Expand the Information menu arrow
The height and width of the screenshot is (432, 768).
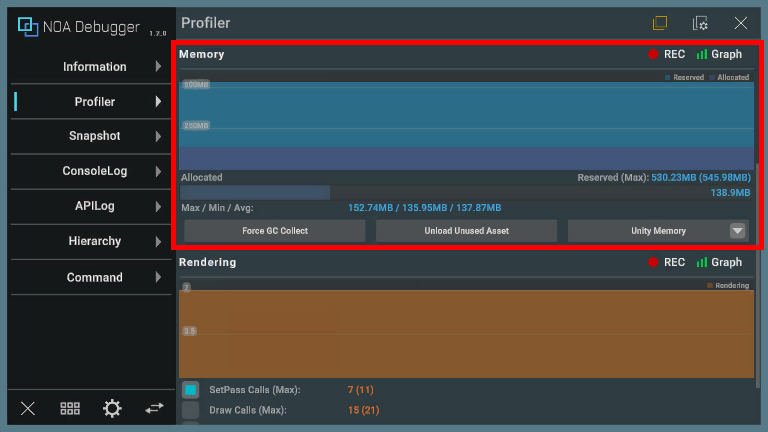158,67
